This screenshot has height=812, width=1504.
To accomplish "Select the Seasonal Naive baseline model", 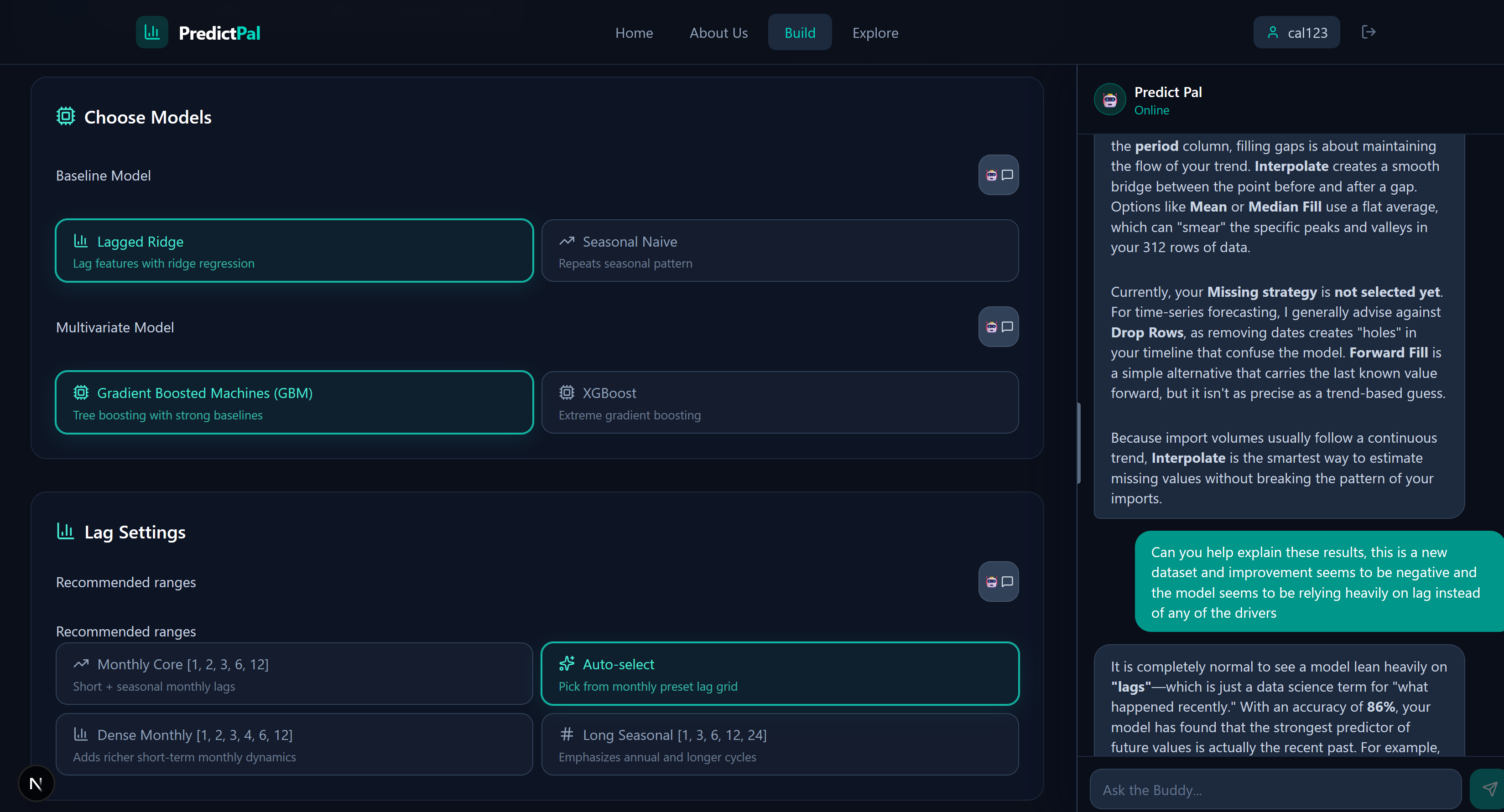I will (x=780, y=251).
